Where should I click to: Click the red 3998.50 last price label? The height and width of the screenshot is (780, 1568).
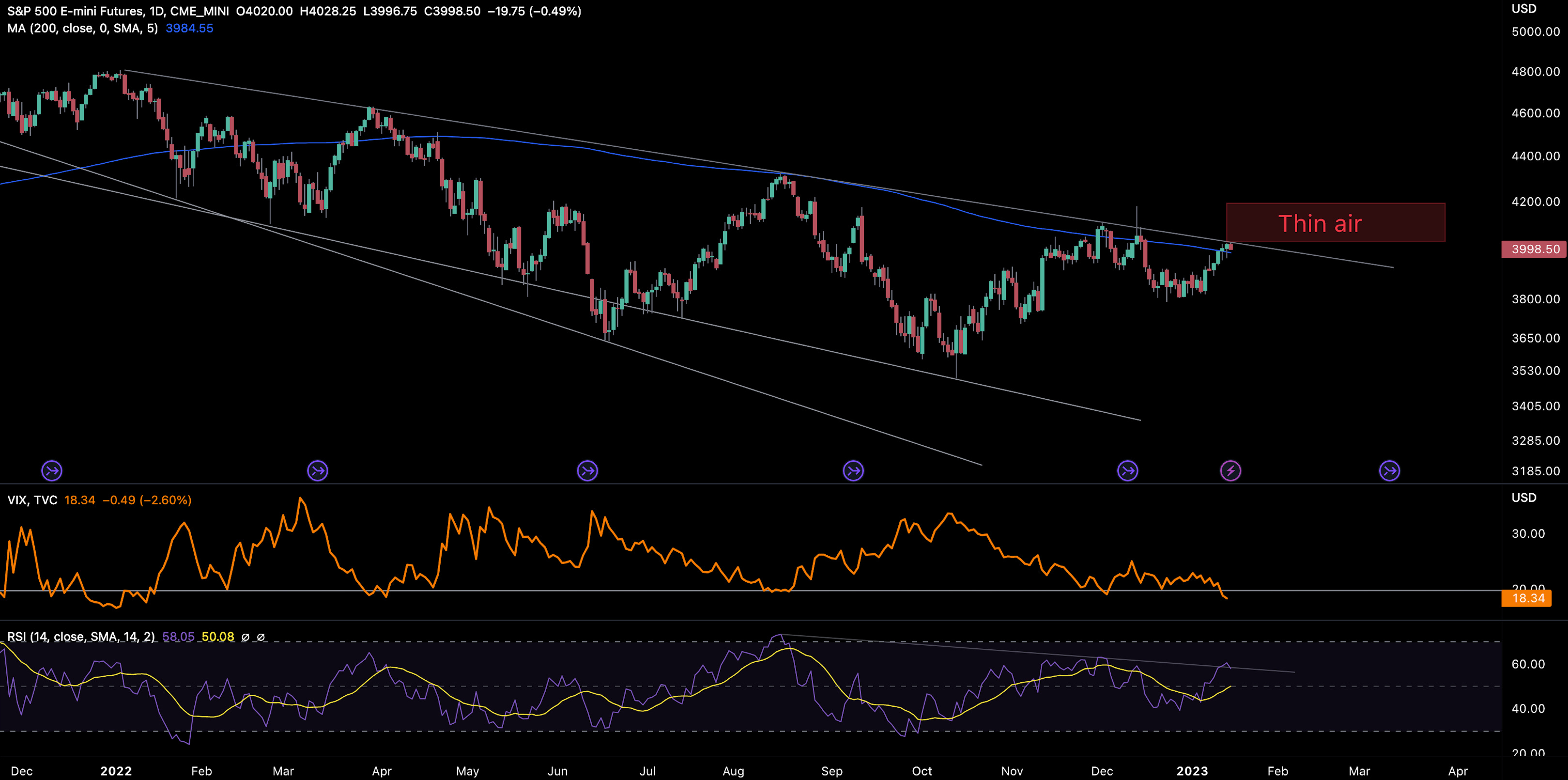tap(1534, 249)
